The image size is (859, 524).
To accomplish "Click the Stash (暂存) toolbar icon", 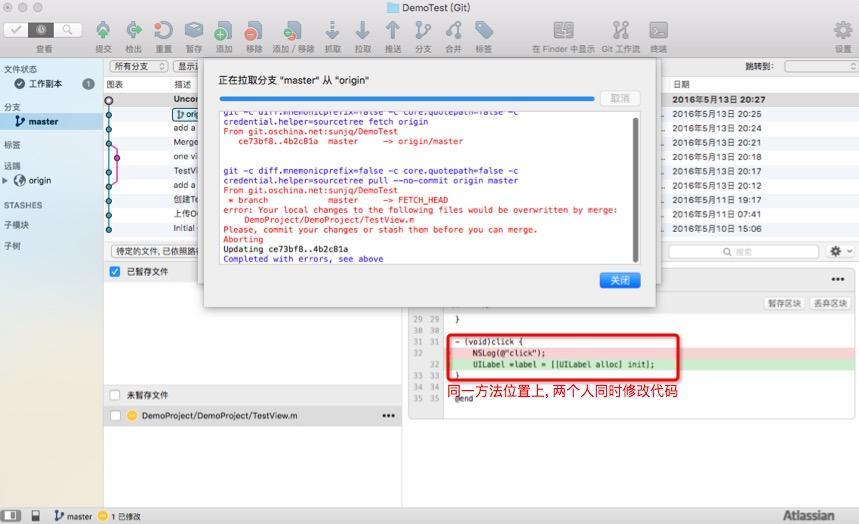I will (194, 31).
